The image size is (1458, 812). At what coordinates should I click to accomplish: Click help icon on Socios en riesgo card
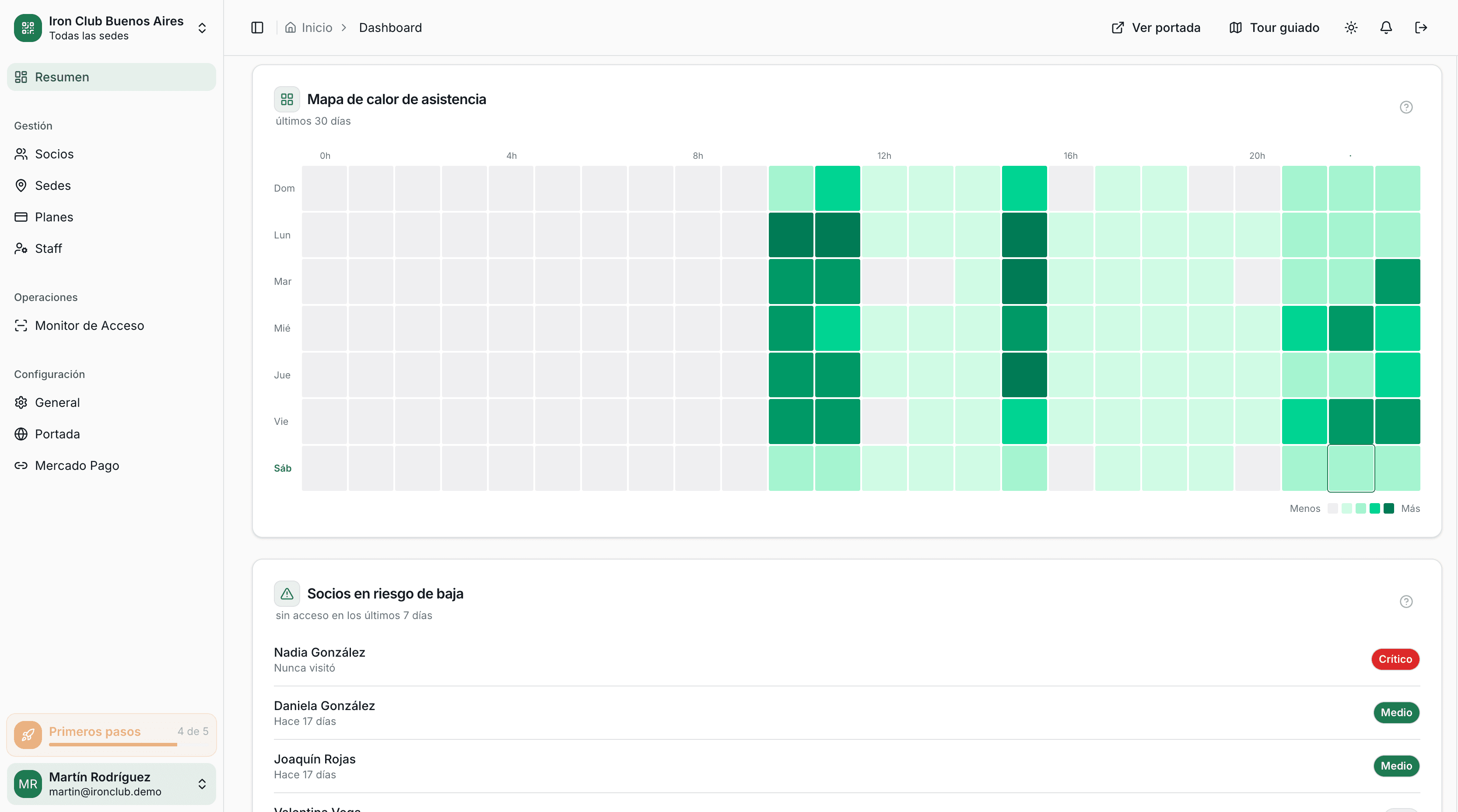pyautogui.click(x=1406, y=602)
